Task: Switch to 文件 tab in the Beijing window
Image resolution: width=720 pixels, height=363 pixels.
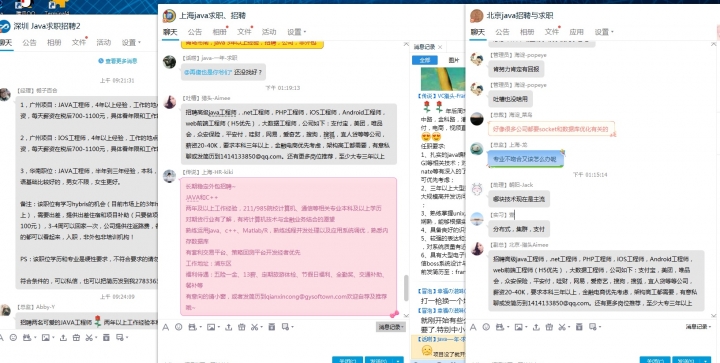Action: tap(551, 32)
